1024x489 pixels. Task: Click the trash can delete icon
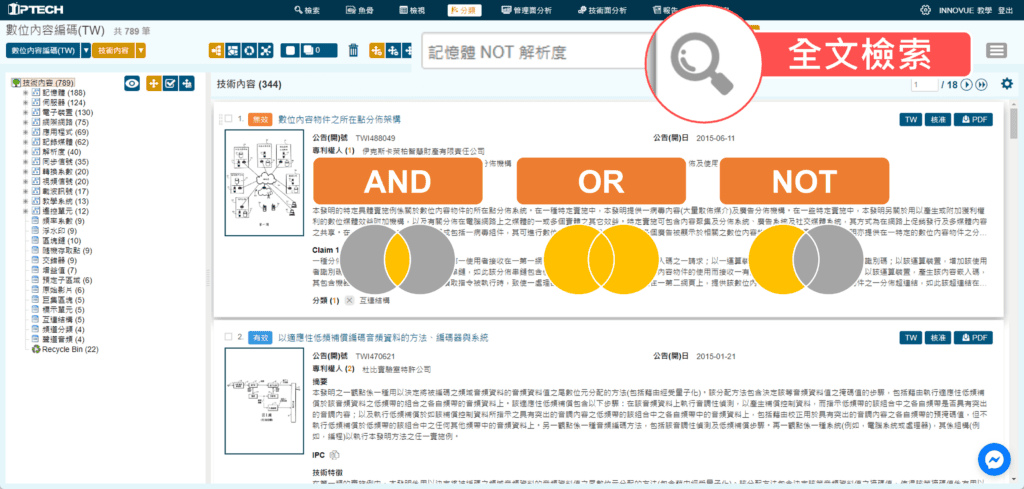(352, 50)
